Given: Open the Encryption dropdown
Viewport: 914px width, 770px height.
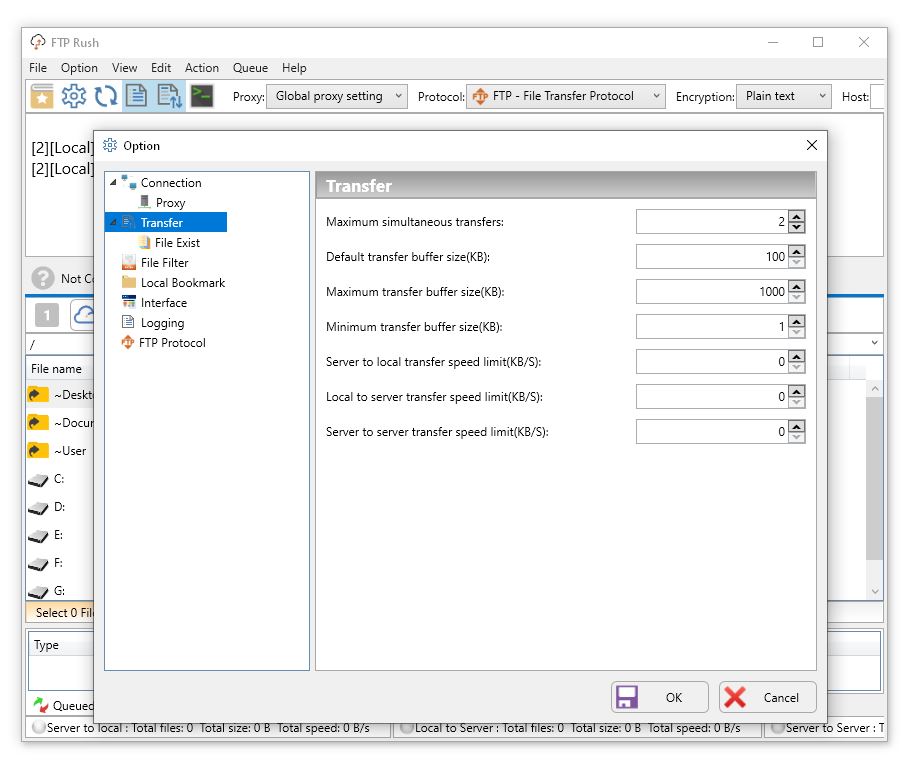Looking at the screenshot, I should coord(783,97).
